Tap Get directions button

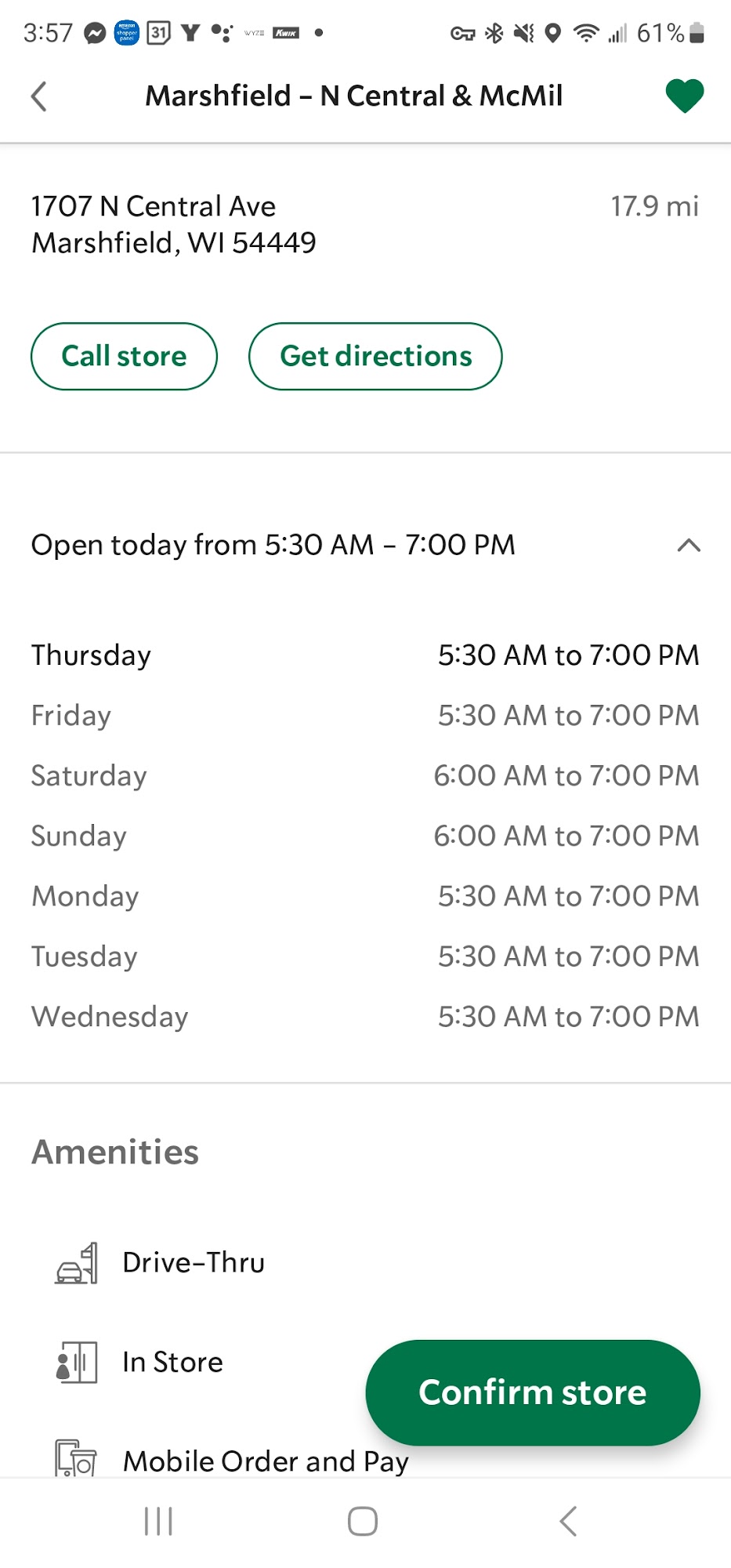375,357
